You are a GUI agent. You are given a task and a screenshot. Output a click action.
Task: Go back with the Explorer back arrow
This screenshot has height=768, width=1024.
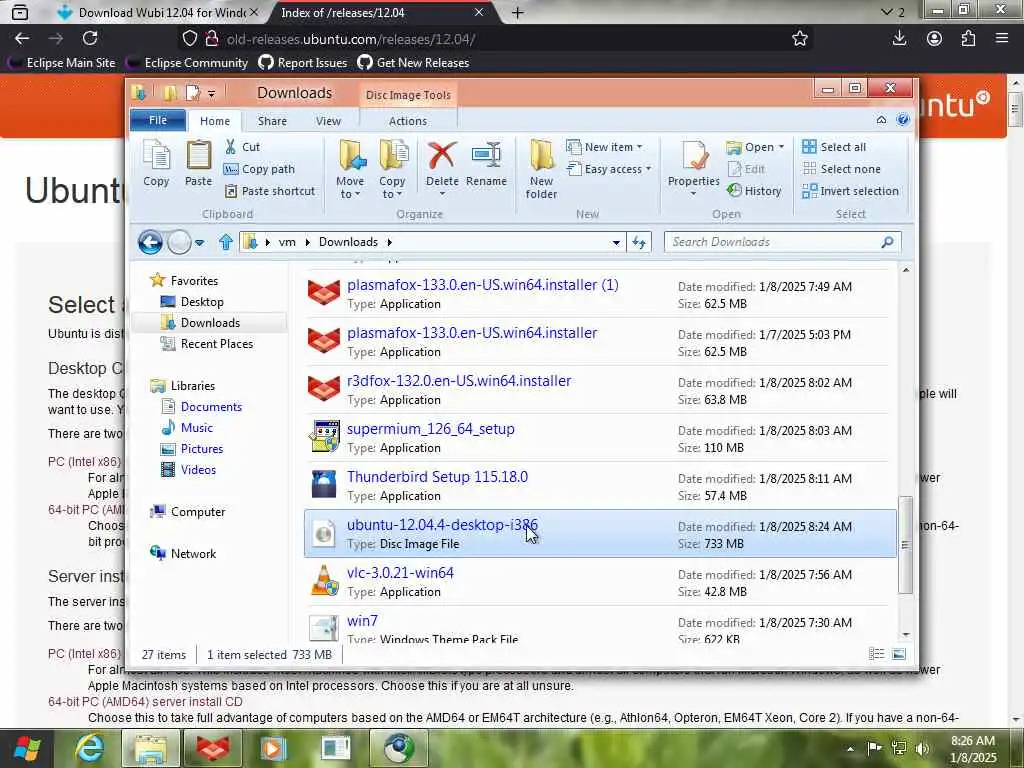150,242
